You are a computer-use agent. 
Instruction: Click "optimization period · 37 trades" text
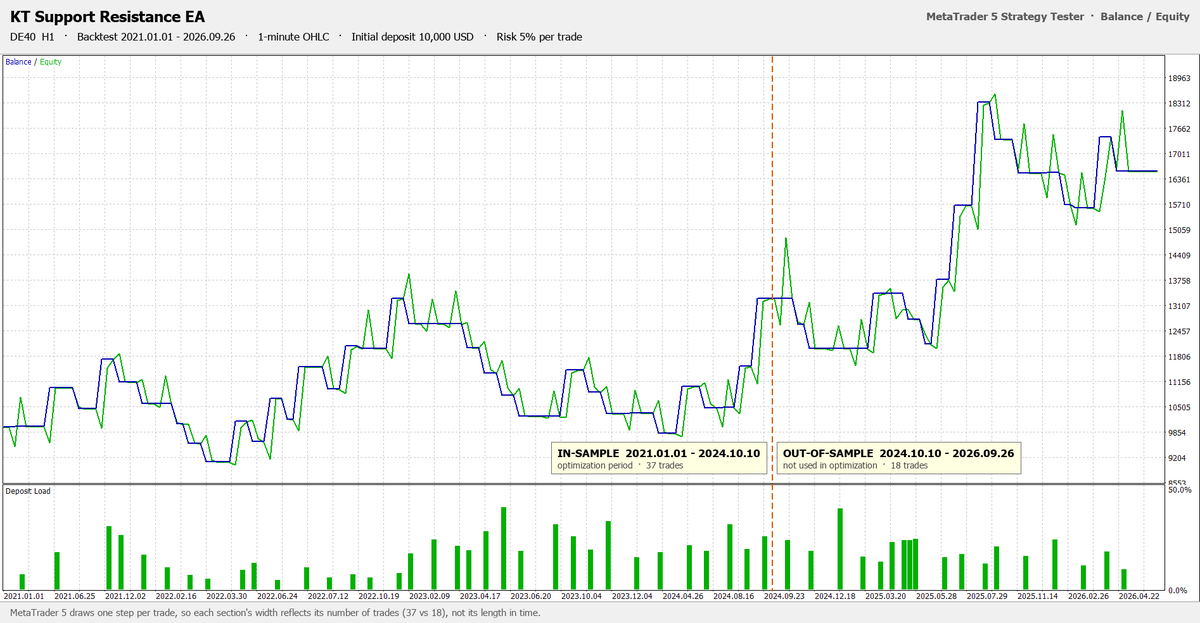tap(620, 466)
